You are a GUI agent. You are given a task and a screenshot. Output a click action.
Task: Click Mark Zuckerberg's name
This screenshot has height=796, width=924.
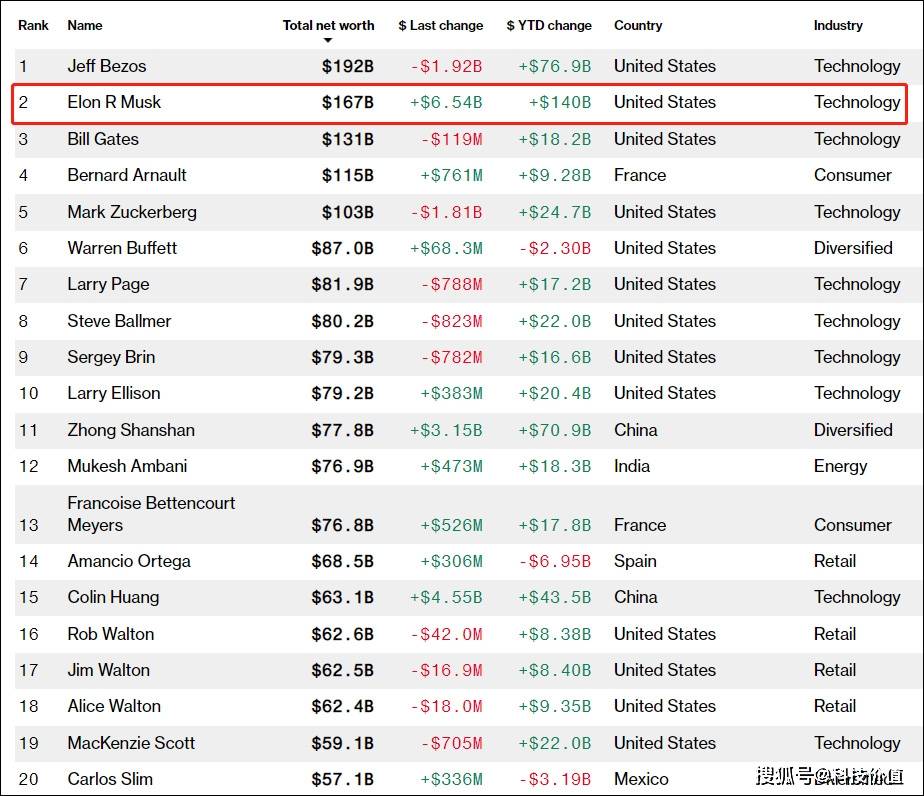tap(132, 212)
